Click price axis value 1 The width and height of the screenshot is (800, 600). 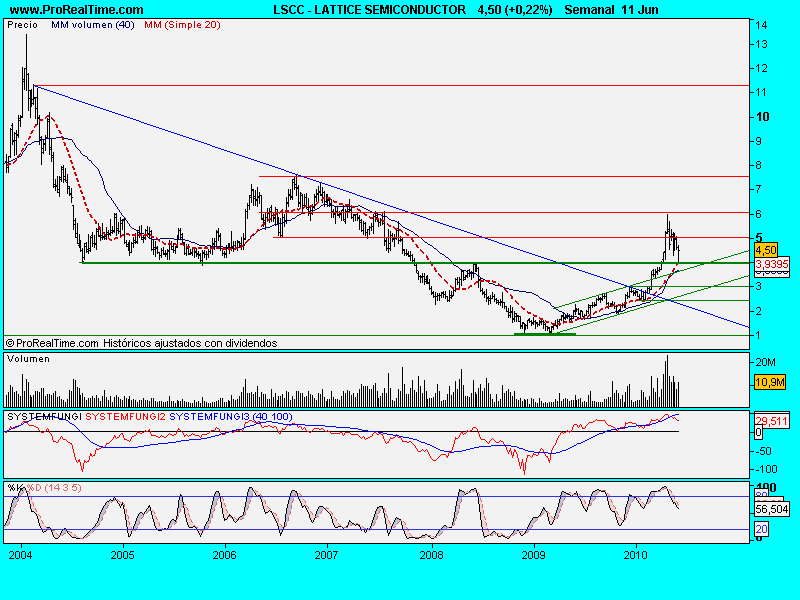(759, 335)
